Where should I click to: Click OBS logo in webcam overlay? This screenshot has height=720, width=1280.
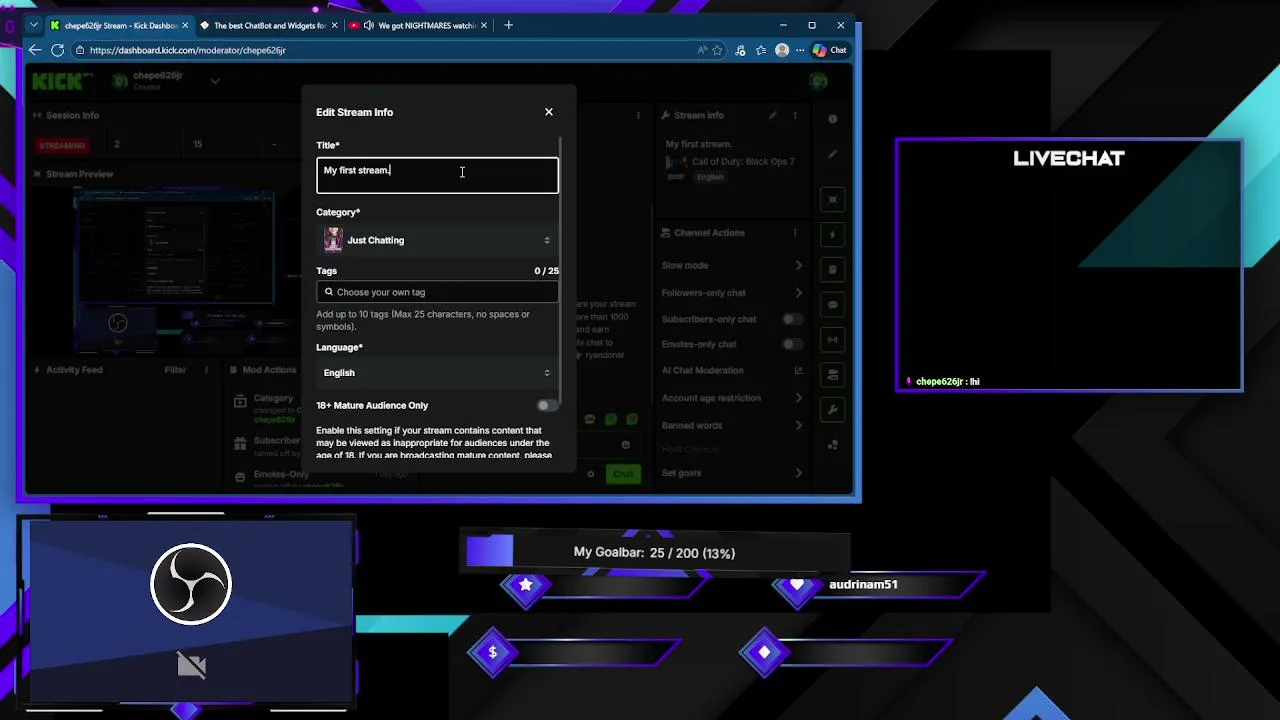(191, 584)
